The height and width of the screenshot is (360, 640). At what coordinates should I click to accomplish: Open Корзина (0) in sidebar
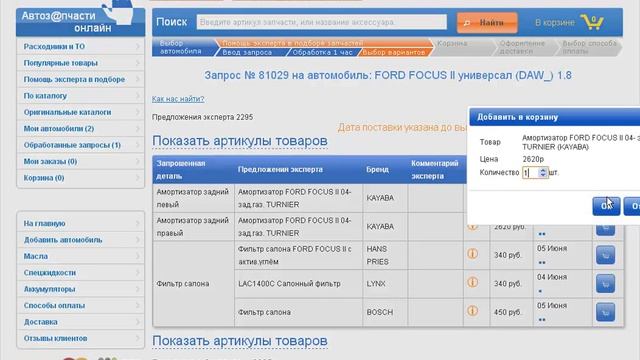80,178
